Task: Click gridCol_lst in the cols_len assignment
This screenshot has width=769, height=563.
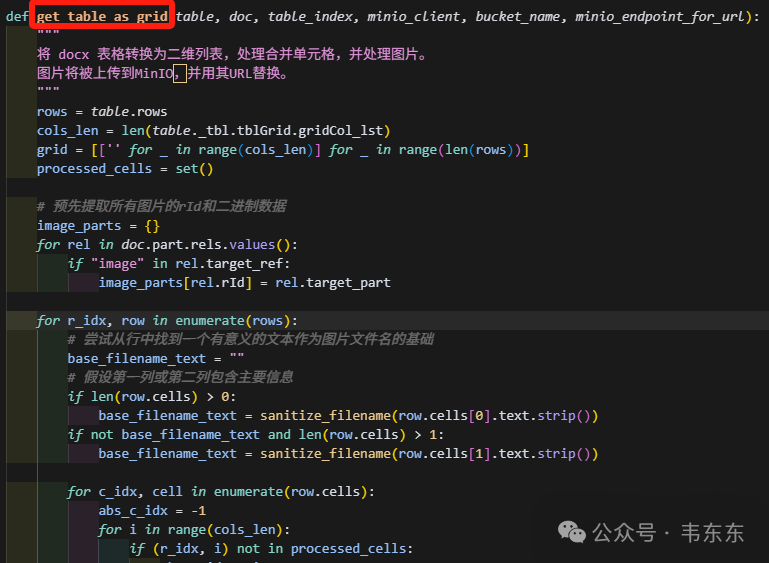Action: pyautogui.click(x=340, y=130)
